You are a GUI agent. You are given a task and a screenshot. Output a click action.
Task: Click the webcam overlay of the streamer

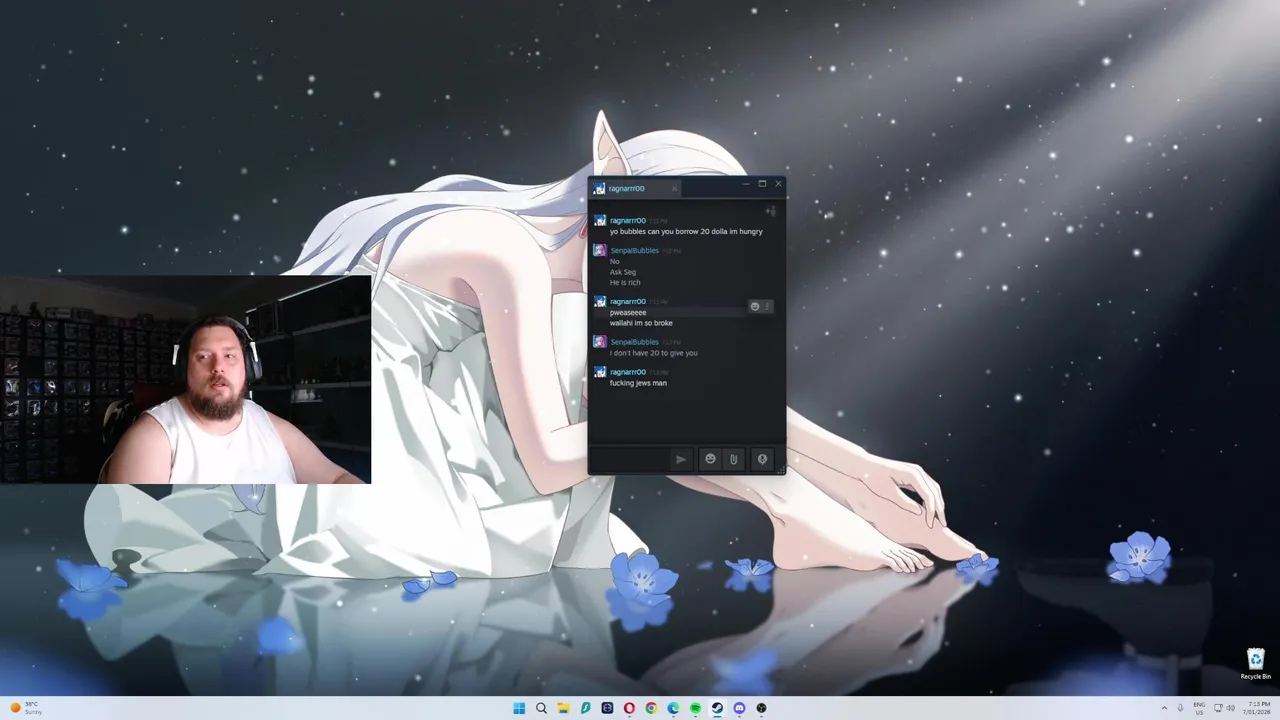[x=185, y=379]
